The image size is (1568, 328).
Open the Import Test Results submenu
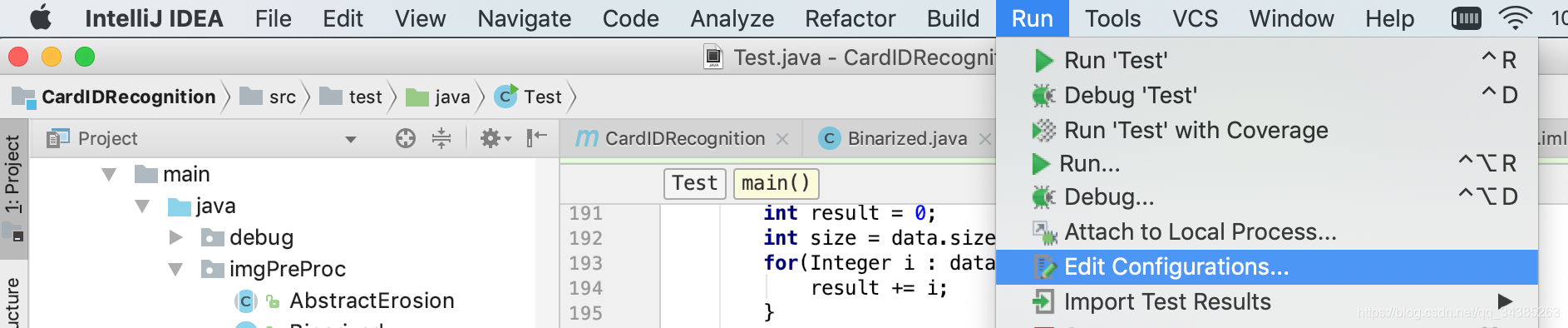tap(1267, 301)
